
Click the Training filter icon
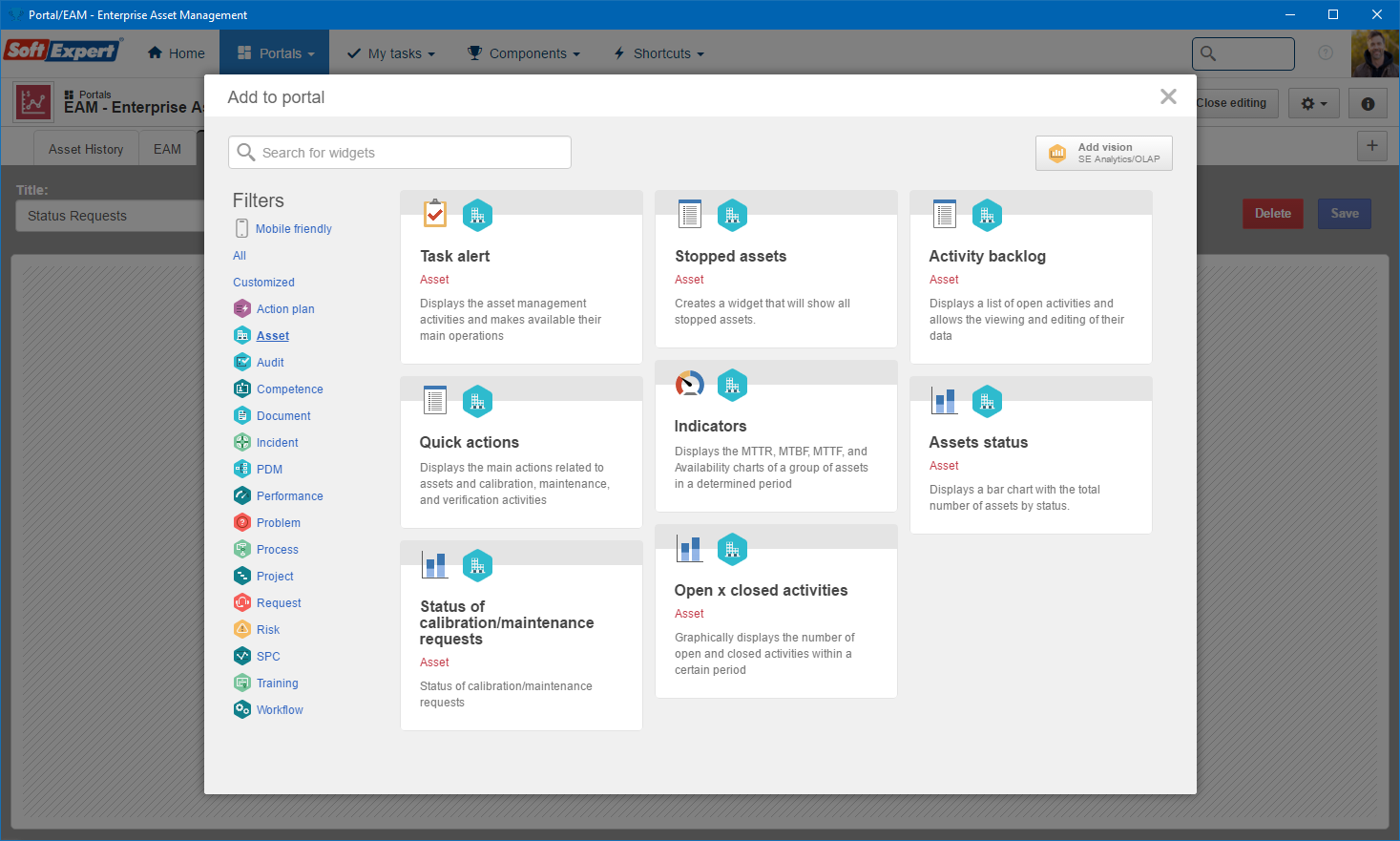click(242, 683)
